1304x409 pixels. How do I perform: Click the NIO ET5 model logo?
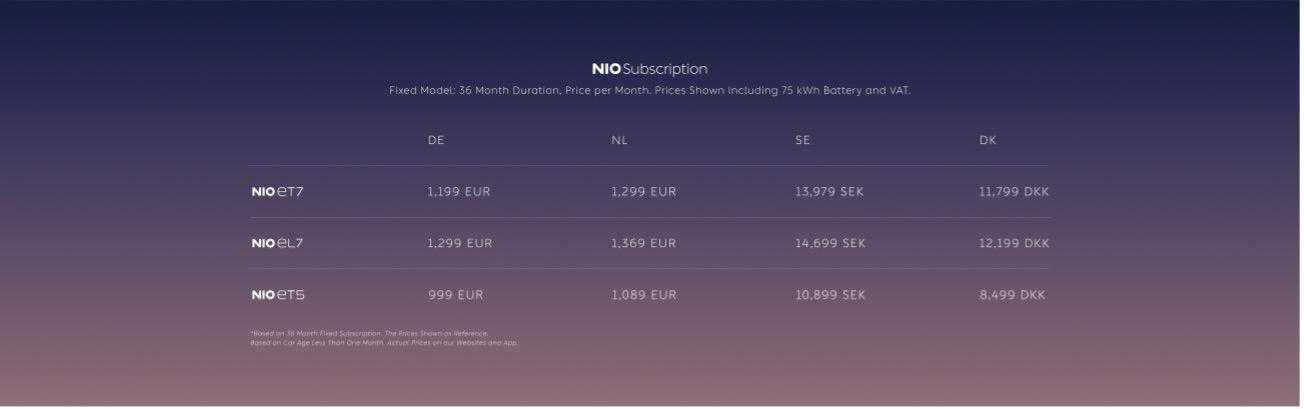point(277,295)
